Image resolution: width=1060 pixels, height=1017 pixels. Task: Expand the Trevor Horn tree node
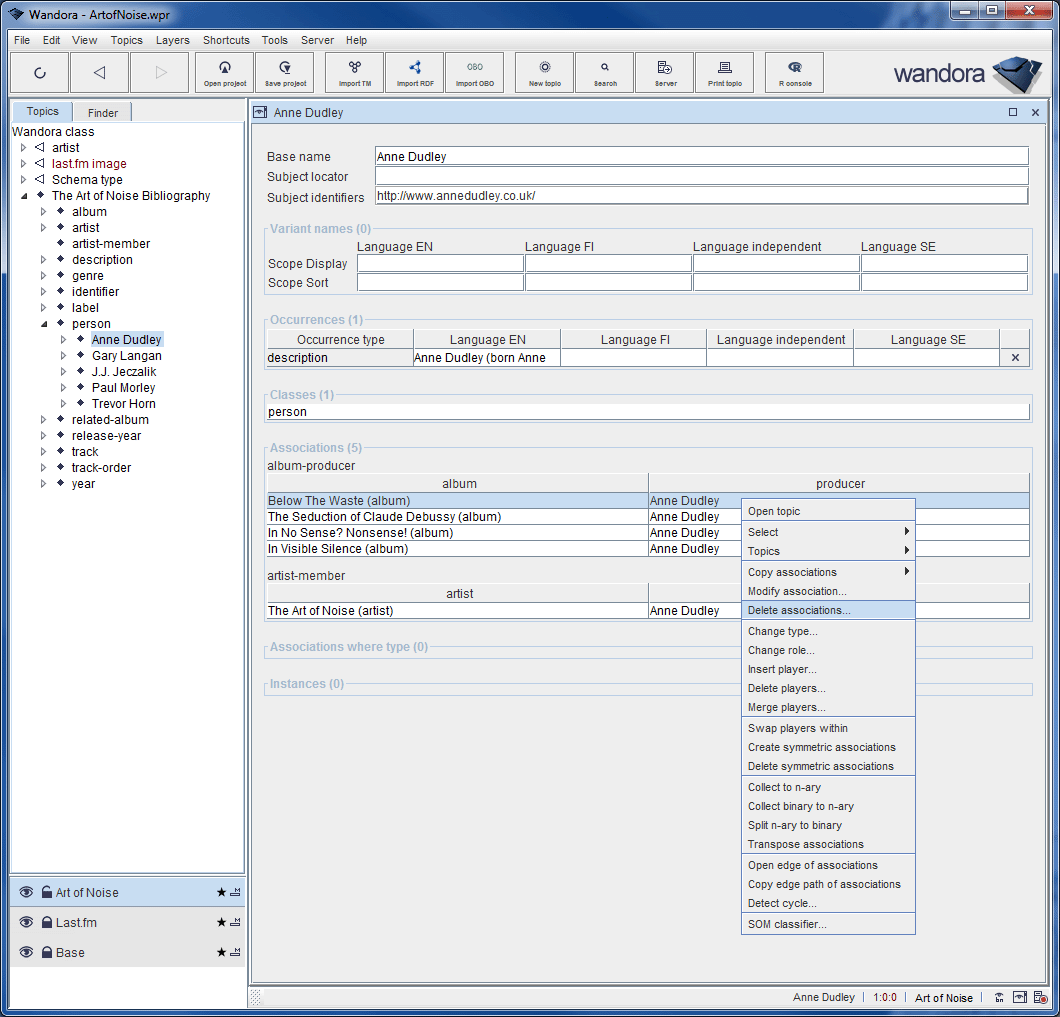click(63, 404)
